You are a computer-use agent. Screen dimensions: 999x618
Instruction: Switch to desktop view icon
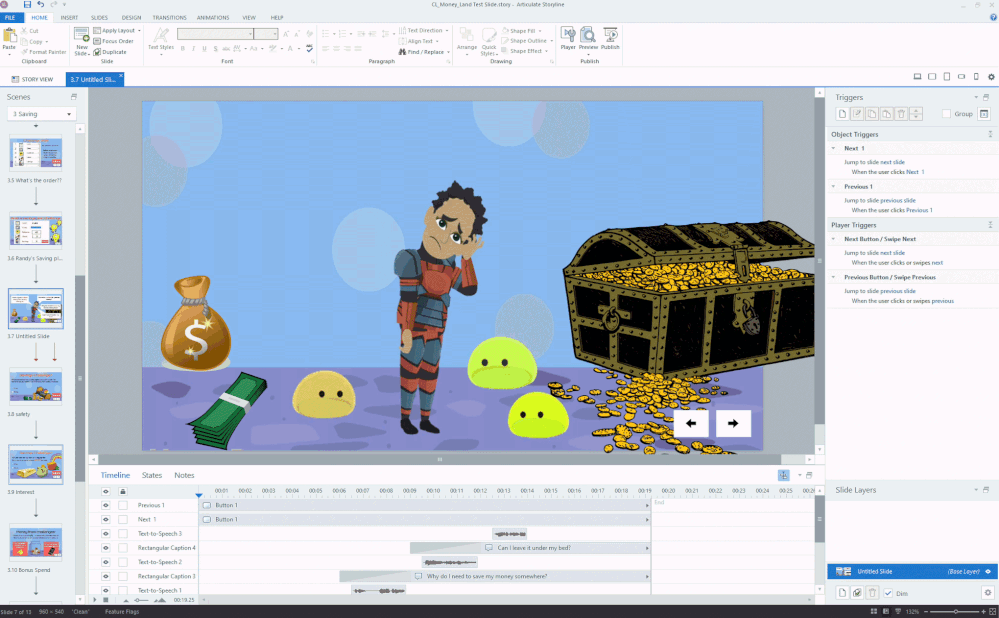917,76
